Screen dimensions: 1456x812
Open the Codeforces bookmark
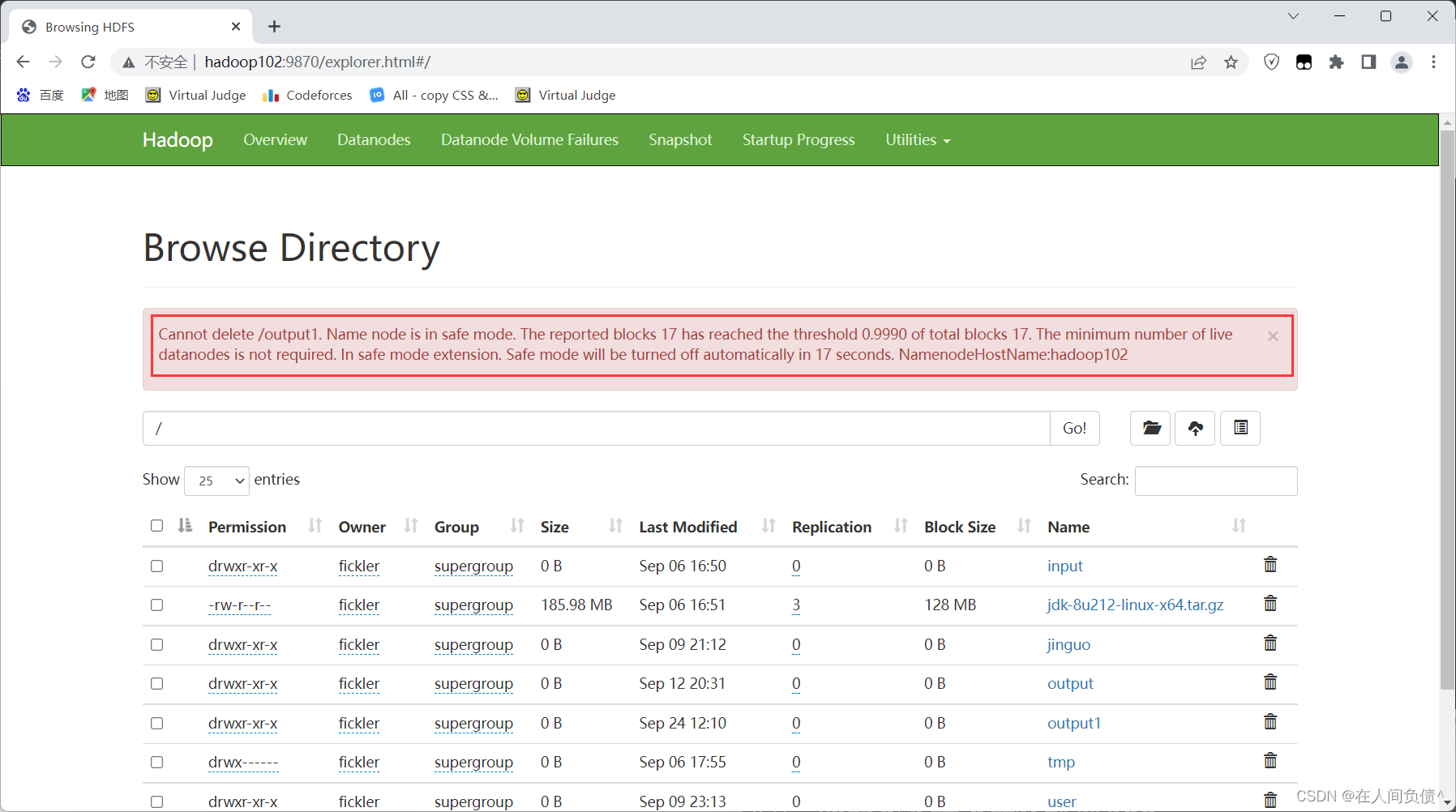pos(307,95)
